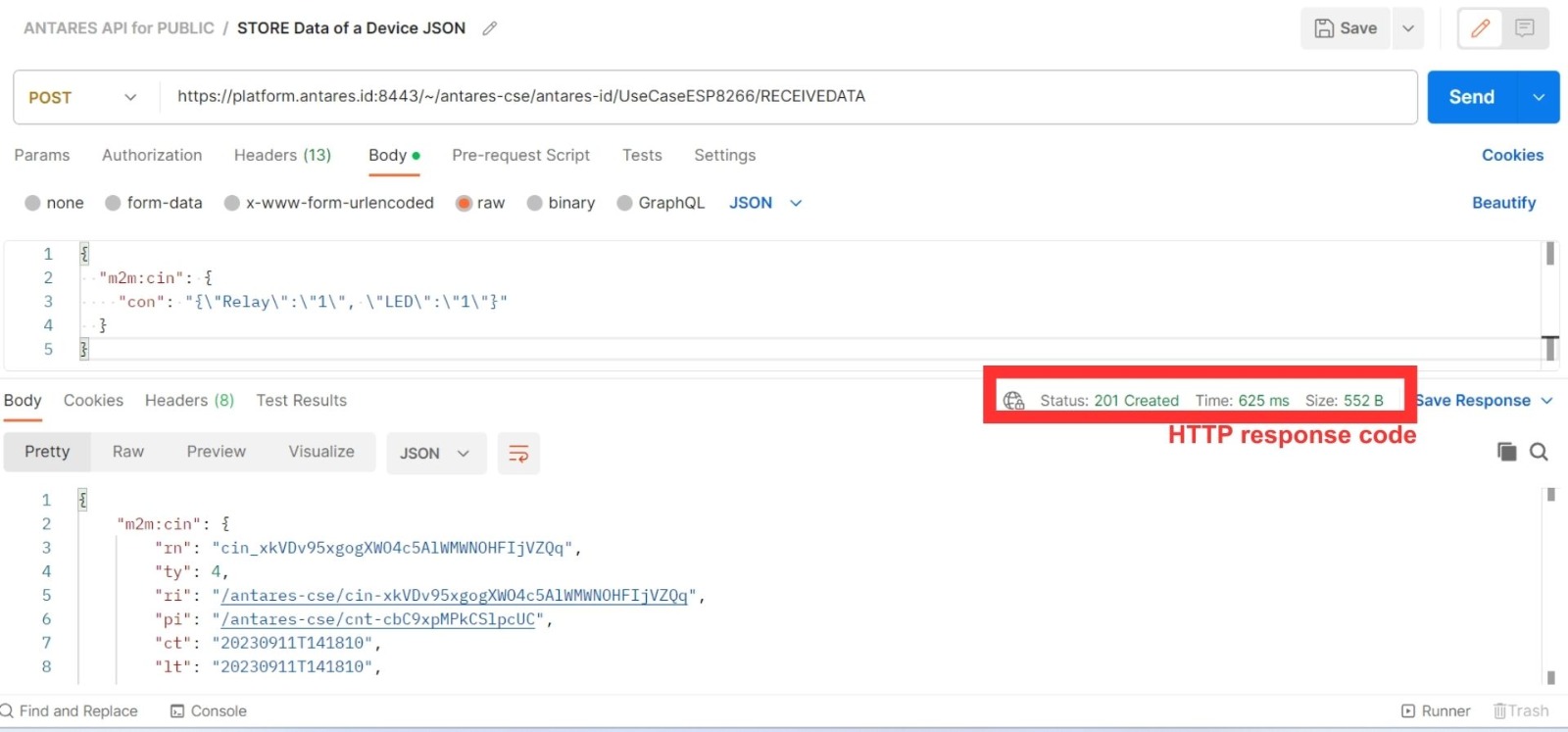The image size is (1568, 732).
Task: Select the binary body type
Action: pos(562,203)
